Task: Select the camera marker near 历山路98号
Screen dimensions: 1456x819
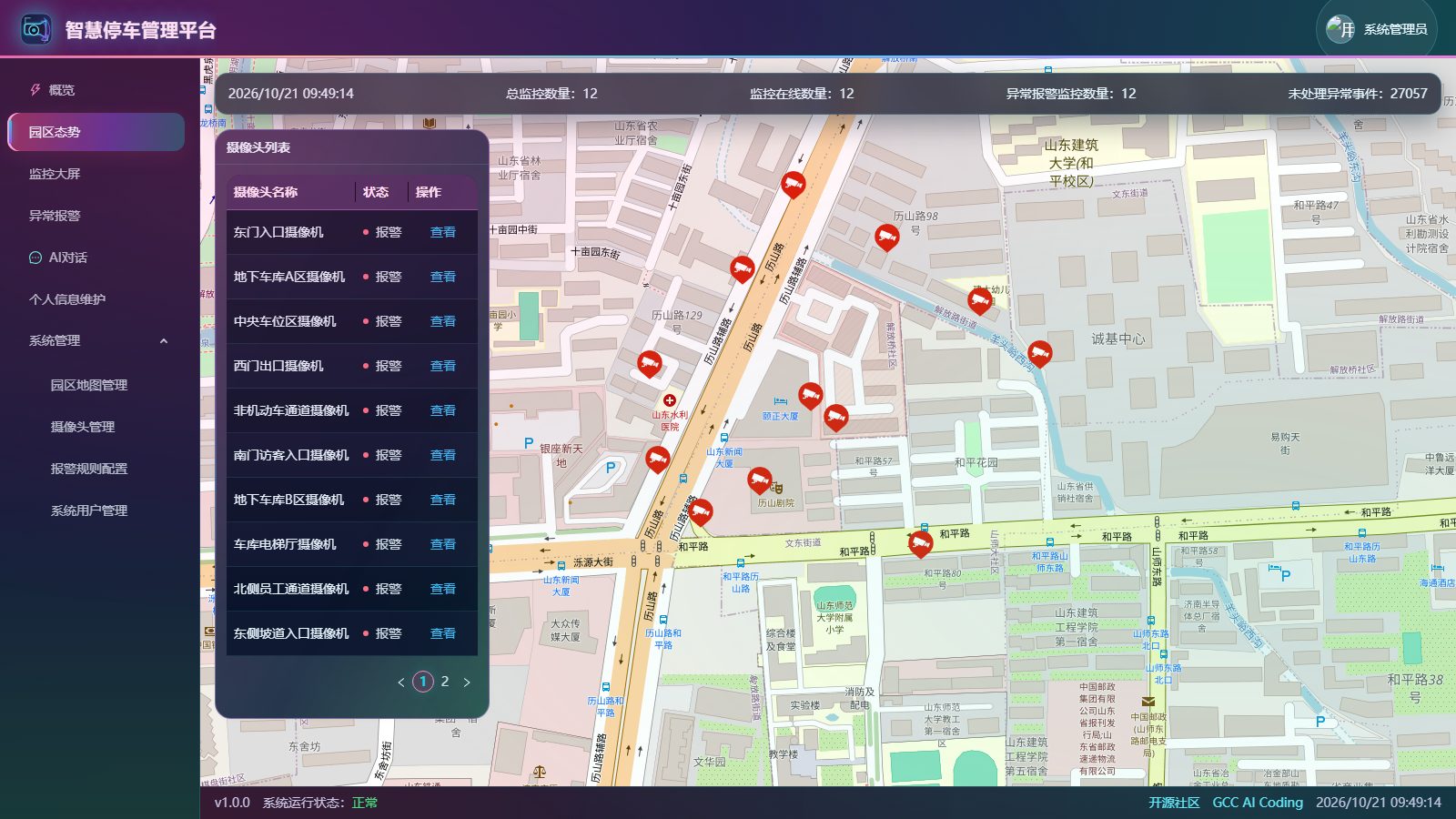Action: (x=887, y=238)
